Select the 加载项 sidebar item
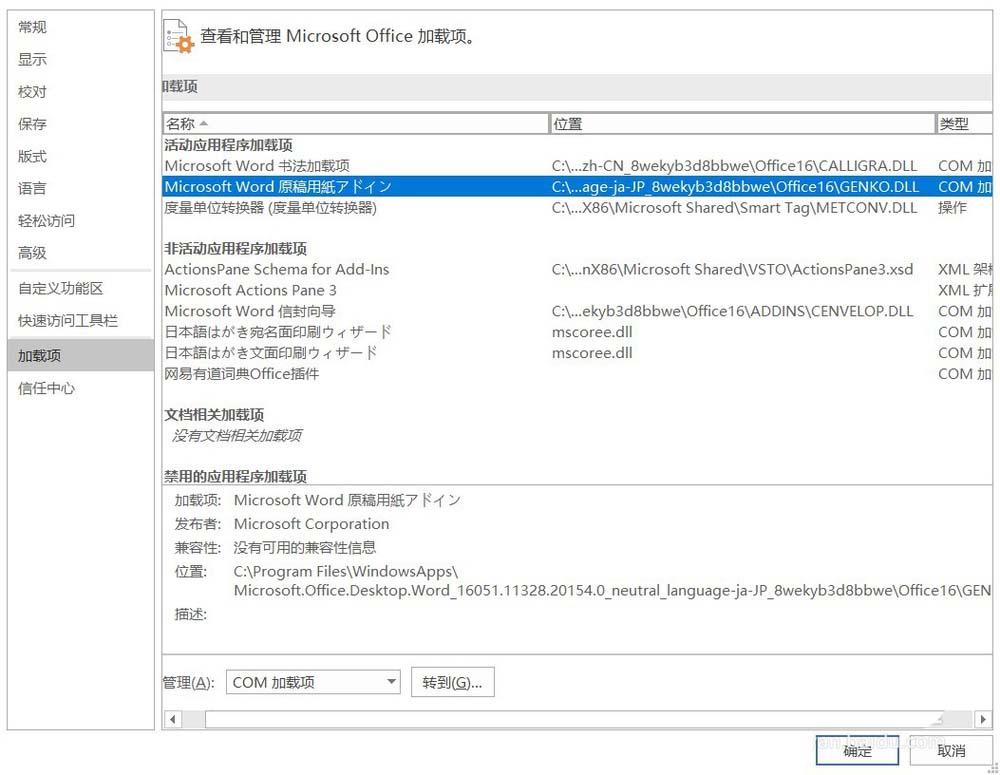This screenshot has width=1000, height=775. pyautogui.click(x=81, y=355)
